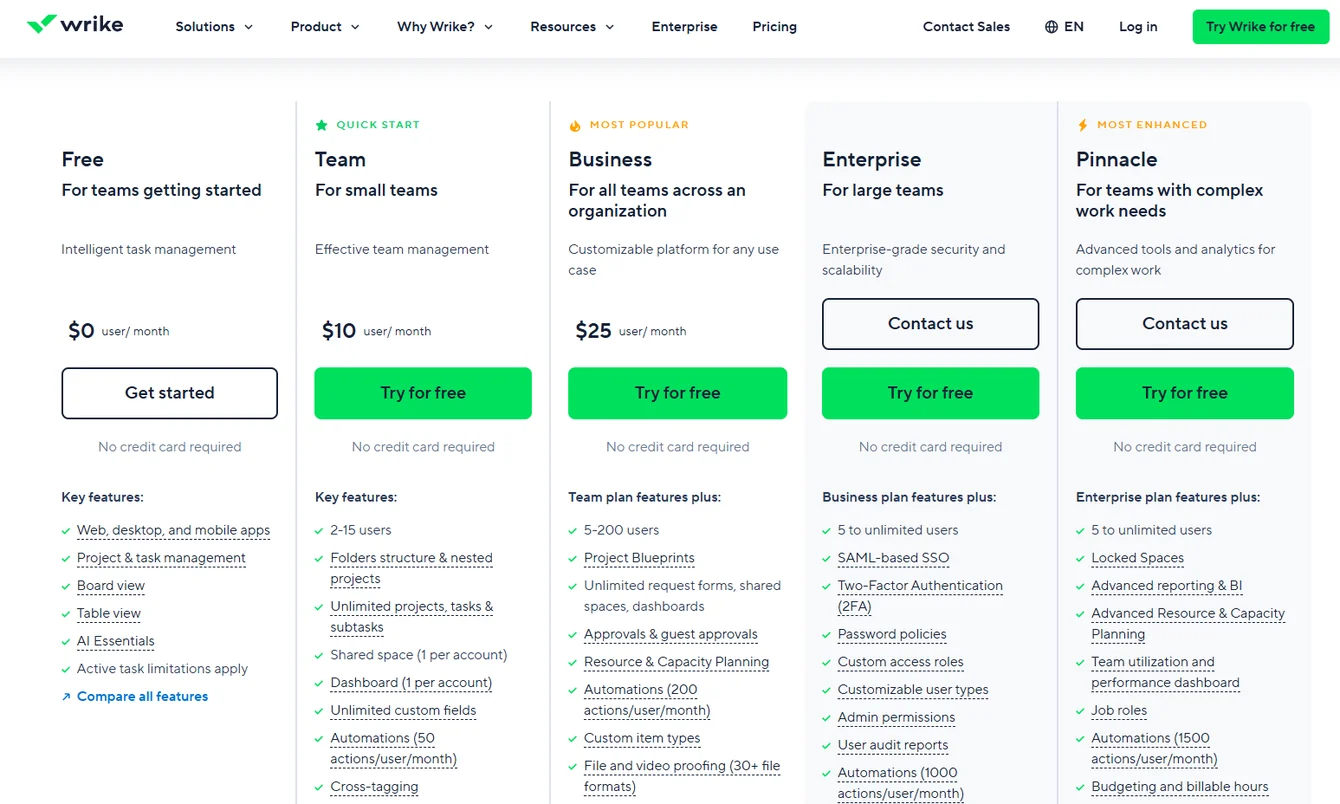Click the Try Wrike for free button
This screenshot has width=1340, height=804.
click(x=1260, y=27)
